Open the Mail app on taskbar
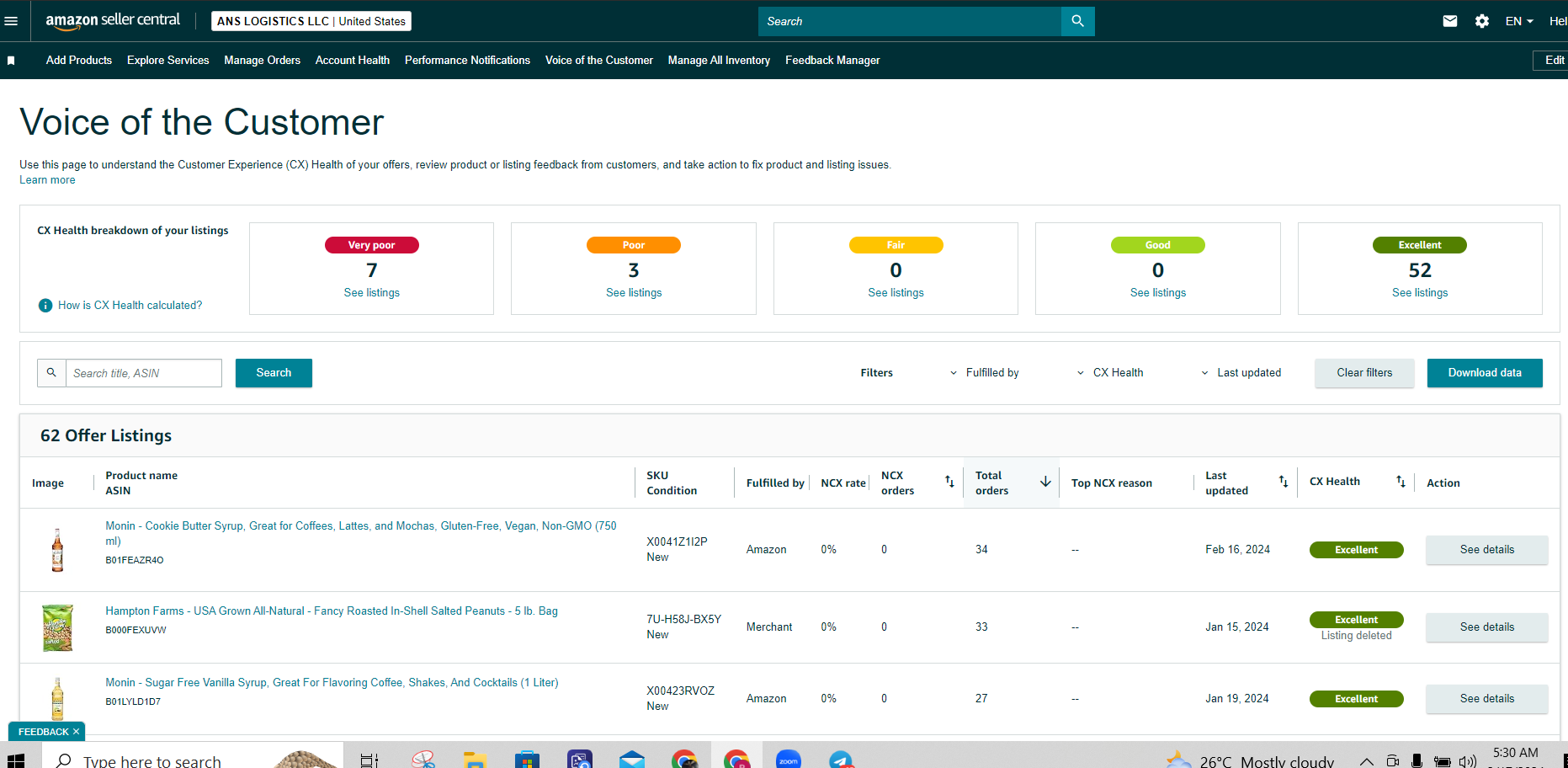This screenshot has width=1568, height=768. pyautogui.click(x=632, y=760)
